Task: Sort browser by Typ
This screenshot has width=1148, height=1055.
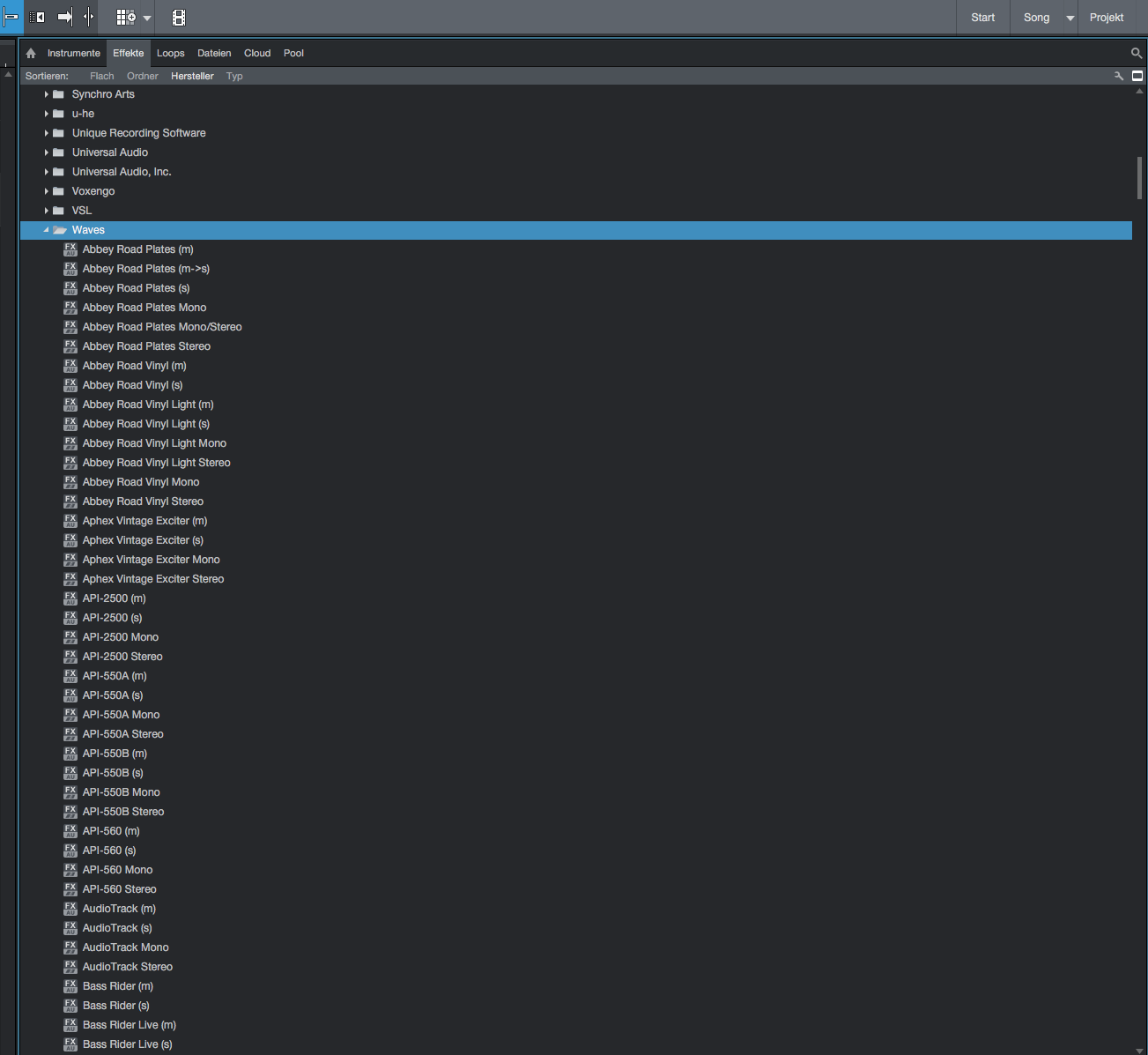Action: point(234,77)
